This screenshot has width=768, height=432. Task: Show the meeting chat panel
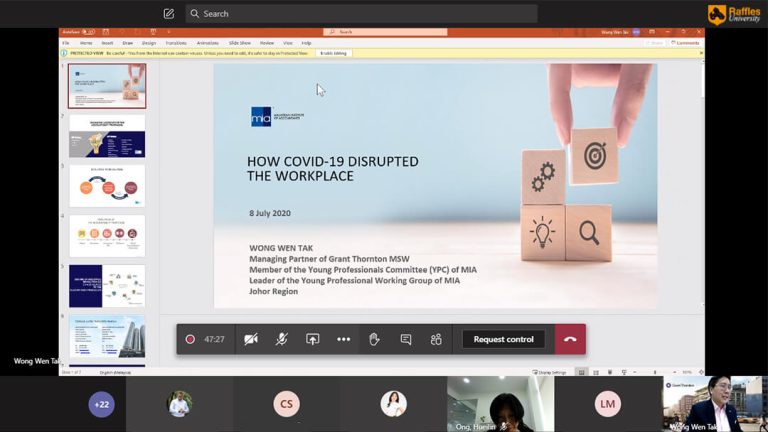(405, 339)
